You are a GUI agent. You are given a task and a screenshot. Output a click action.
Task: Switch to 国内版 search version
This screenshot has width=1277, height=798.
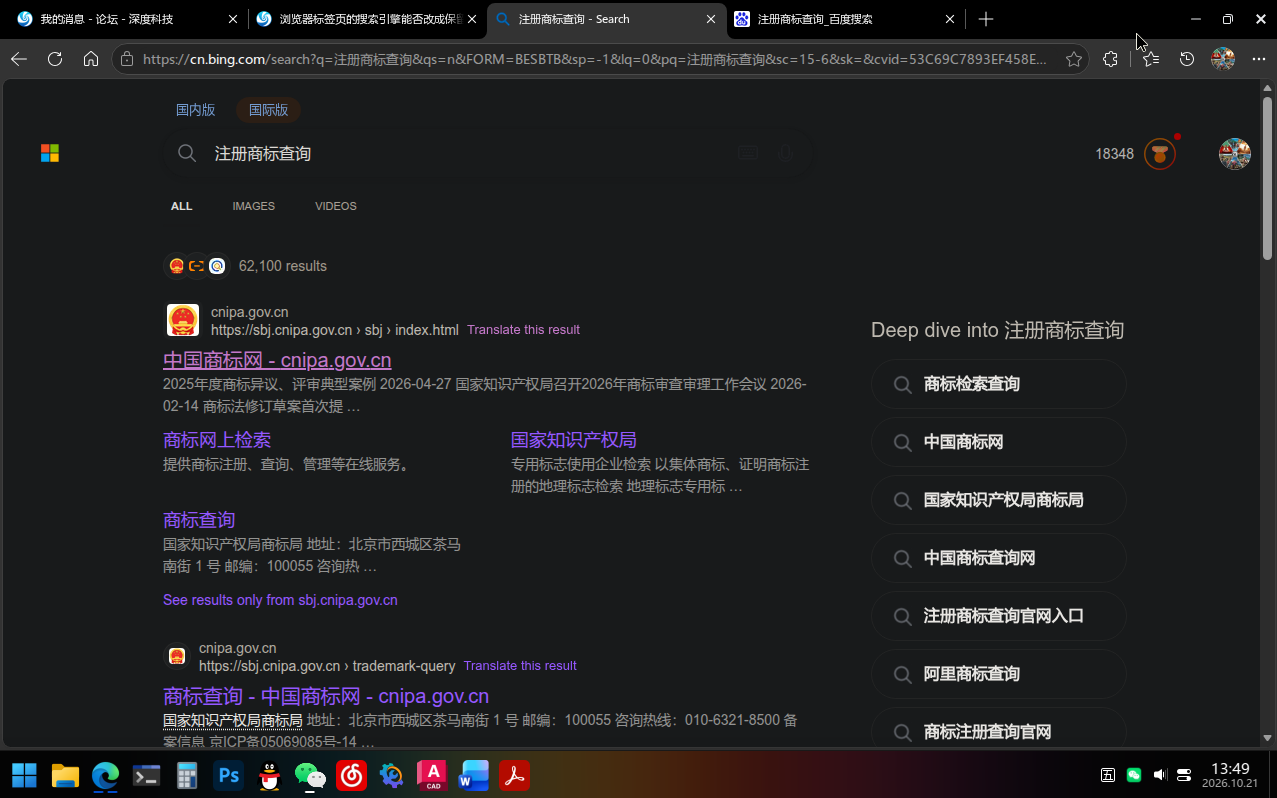click(196, 110)
